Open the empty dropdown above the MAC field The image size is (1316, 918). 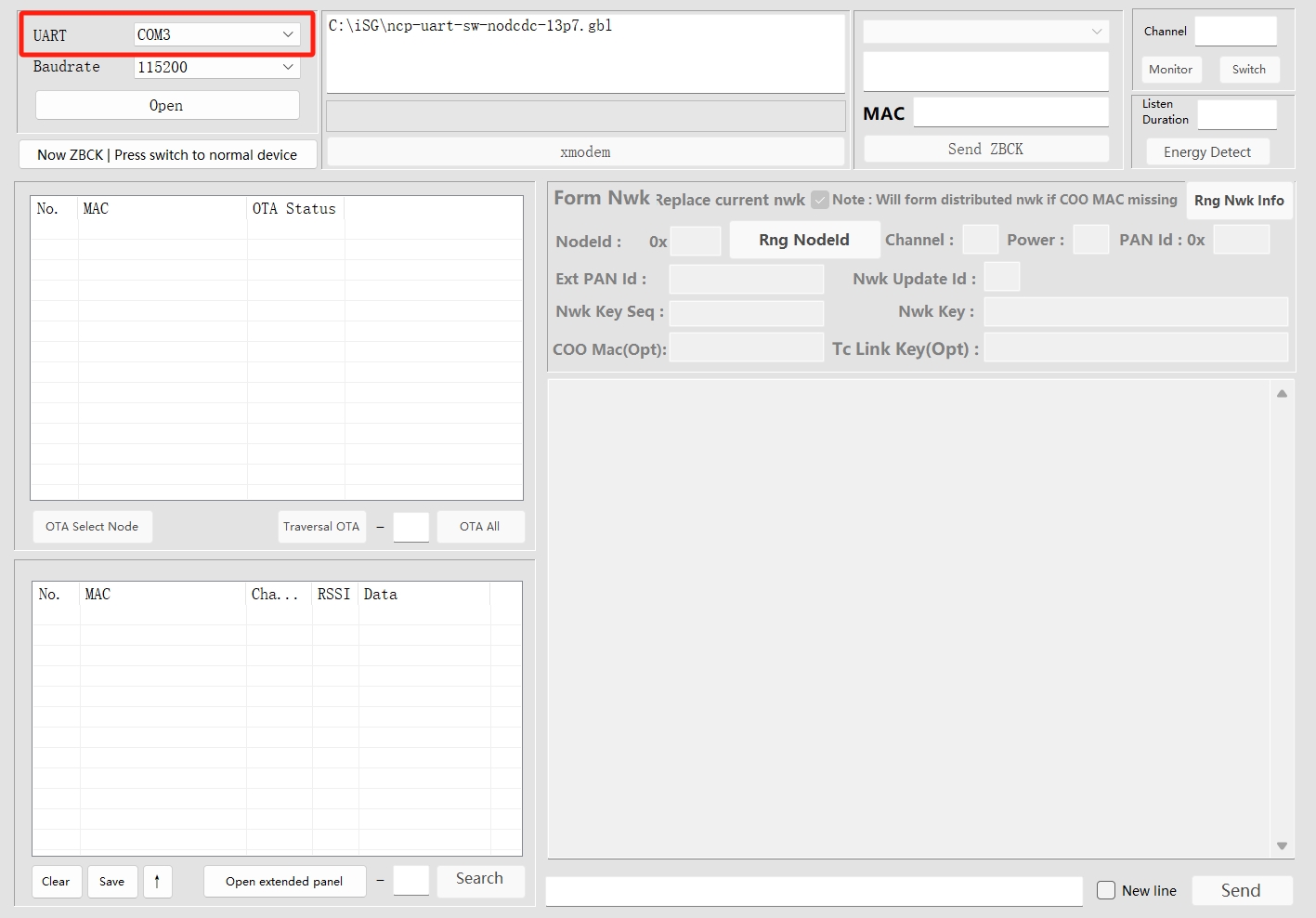pos(985,32)
